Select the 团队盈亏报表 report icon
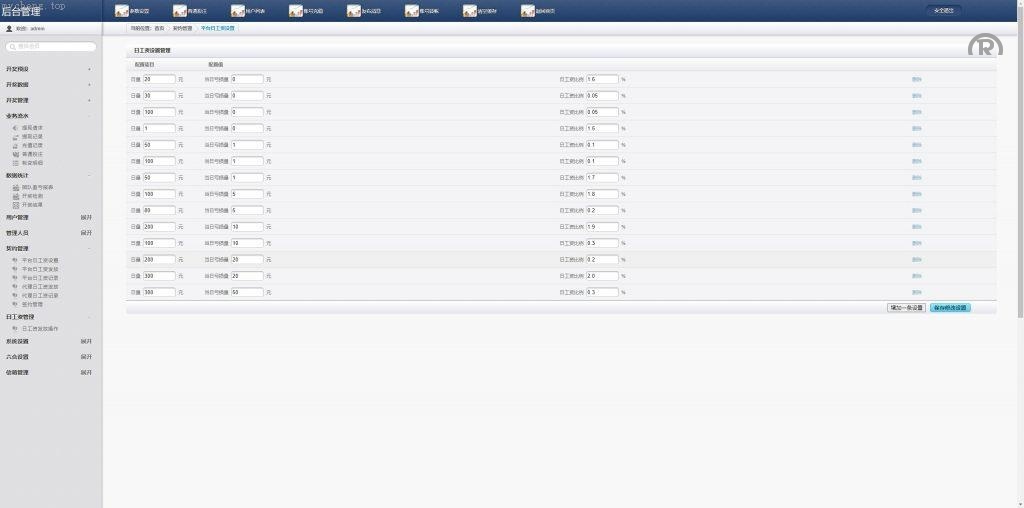The width and height of the screenshot is (1024, 508). coord(15,187)
